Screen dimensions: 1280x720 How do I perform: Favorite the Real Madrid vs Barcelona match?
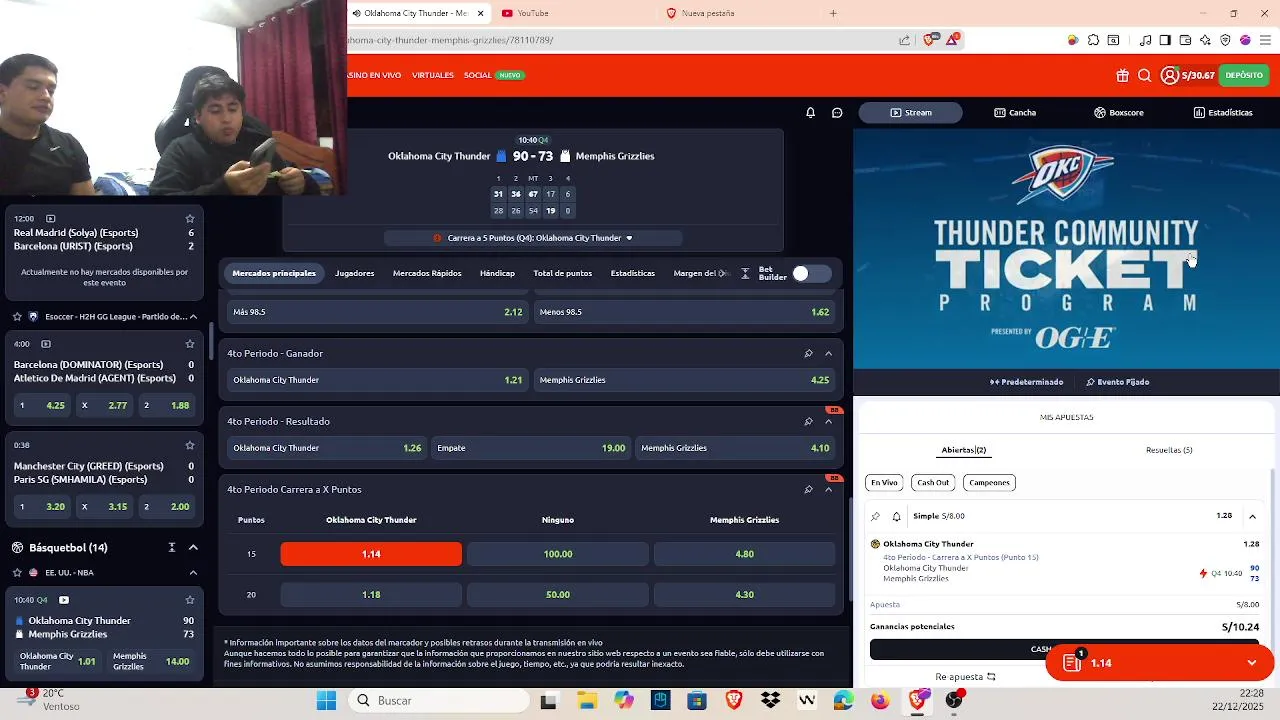[x=190, y=218]
